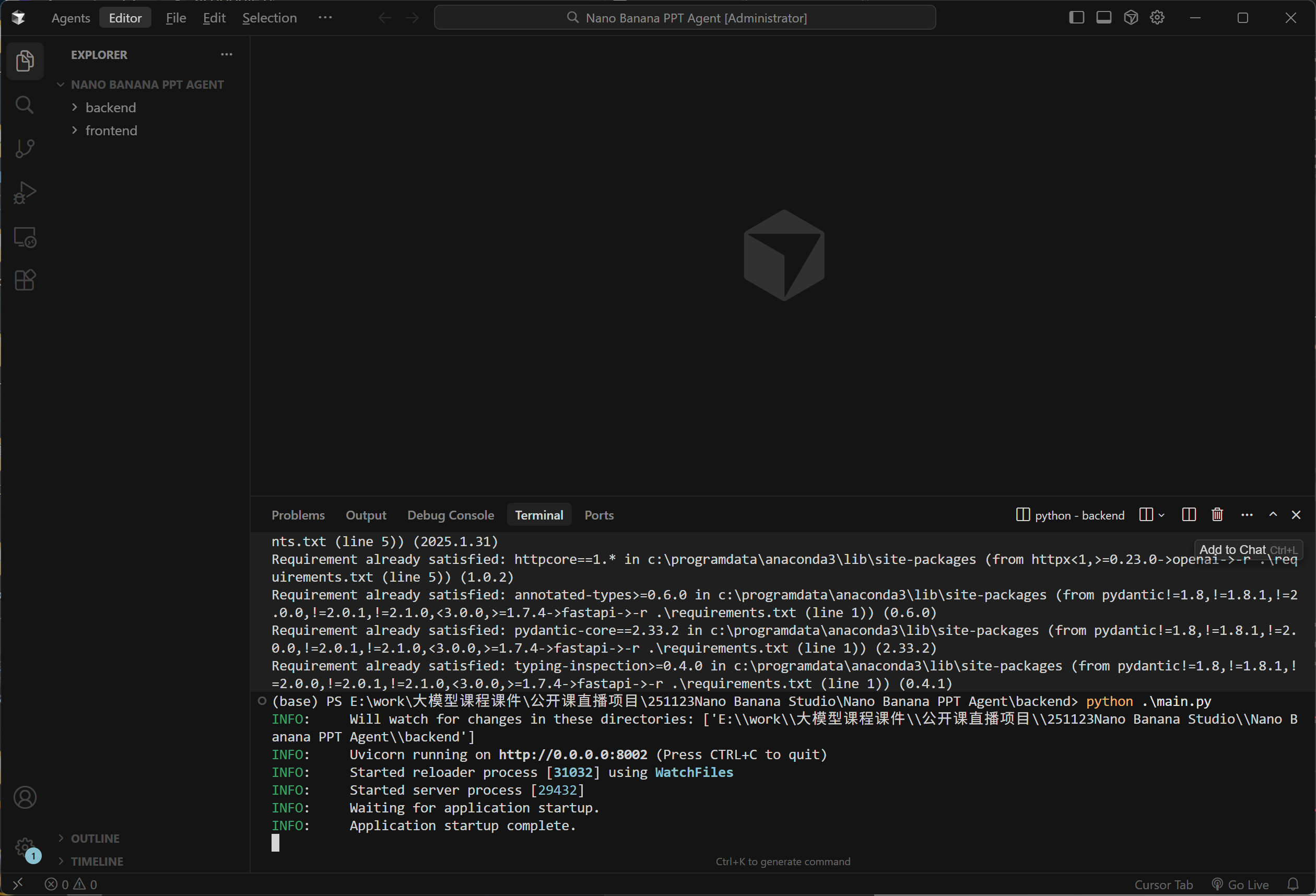This screenshot has width=1316, height=896.
Task: Click Go Live in the status bar
Action: pos(1240,884)
